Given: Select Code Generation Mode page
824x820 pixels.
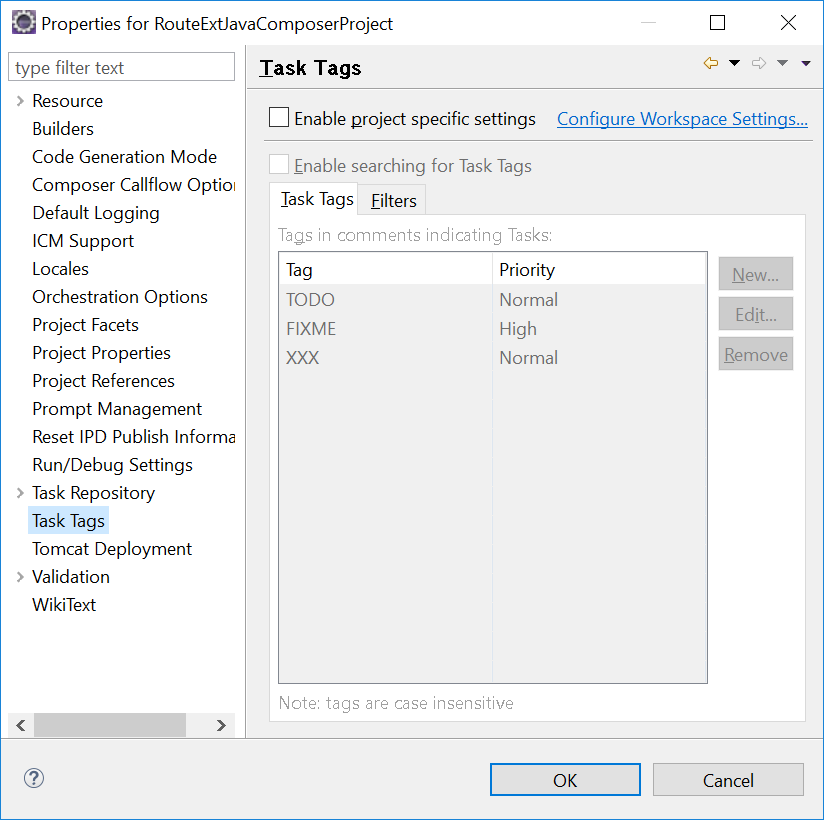Looking at the screenshot, I should click(x=125, y=157).
